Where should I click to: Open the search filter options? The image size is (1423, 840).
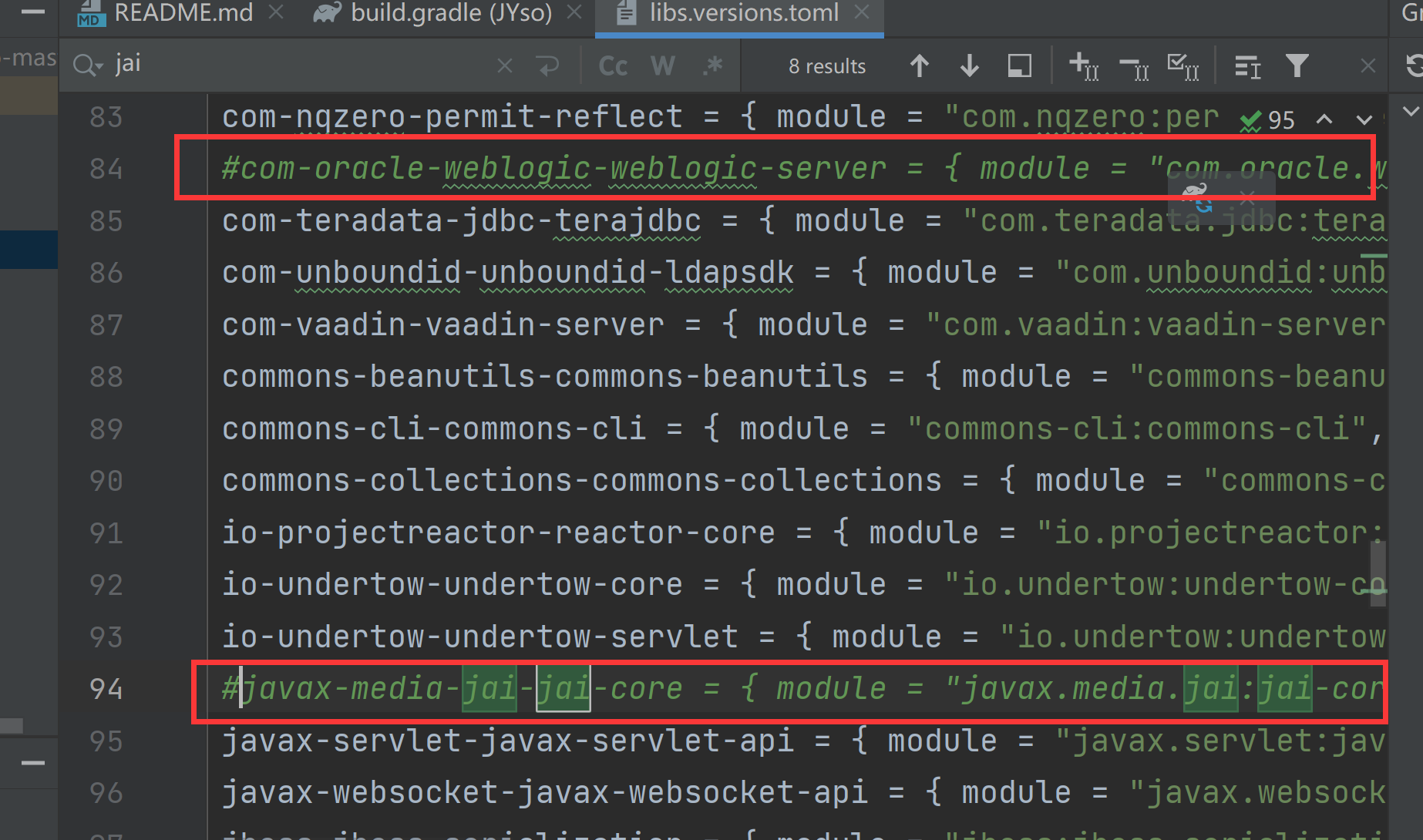tap(1297, 66)
